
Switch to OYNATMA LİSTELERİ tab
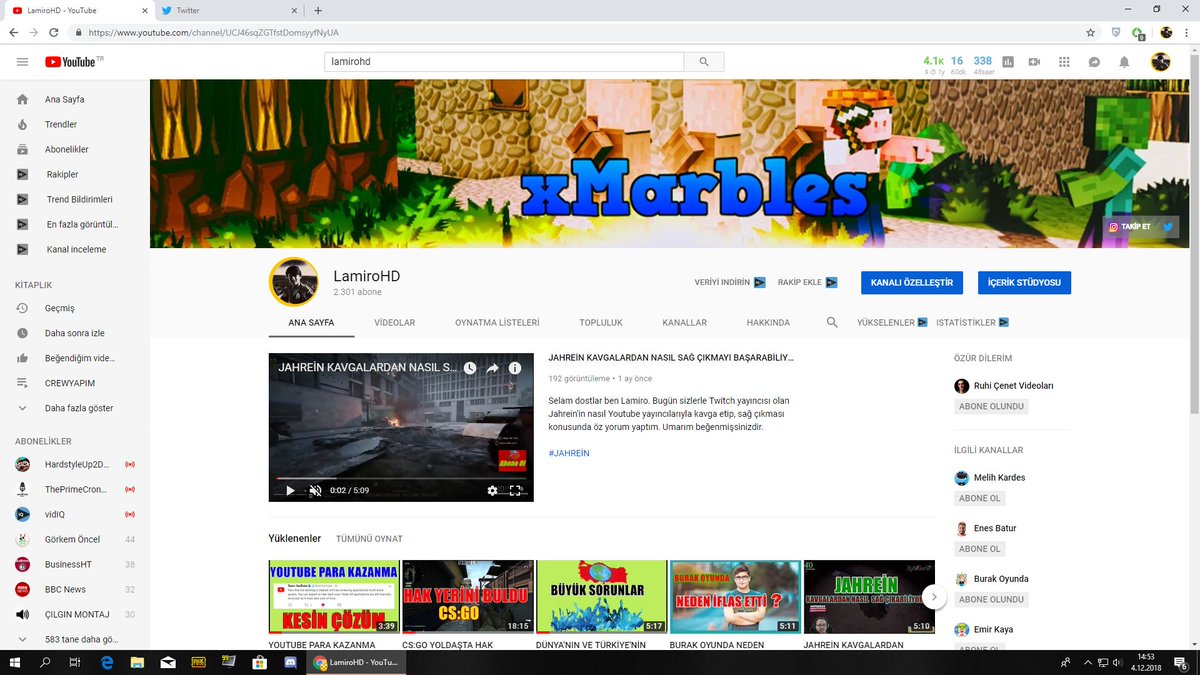pyautogui.click(x=497, y=323)
